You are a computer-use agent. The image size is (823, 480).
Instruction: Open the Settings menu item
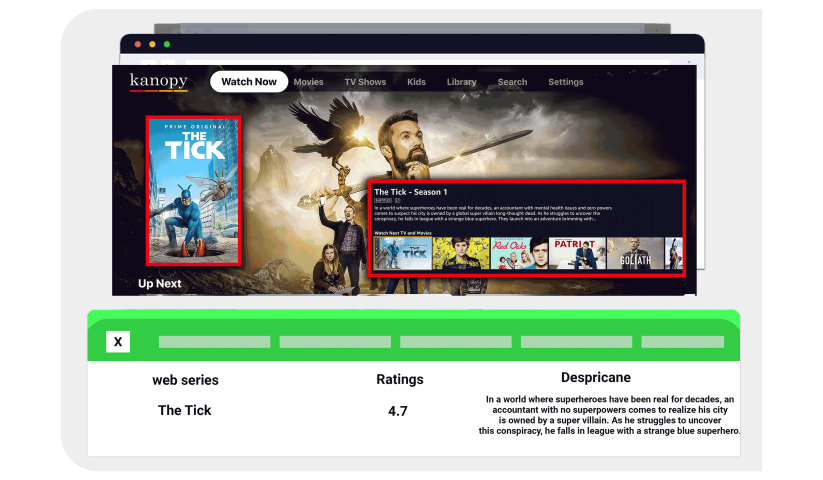(x=566, y=82)
